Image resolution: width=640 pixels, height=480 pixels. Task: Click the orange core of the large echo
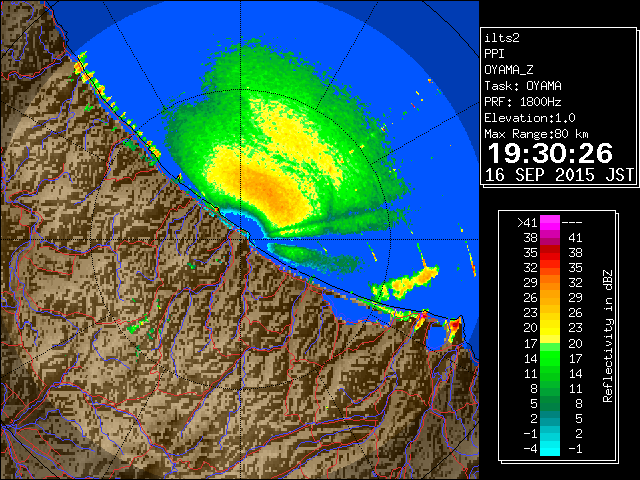(271, 192)
